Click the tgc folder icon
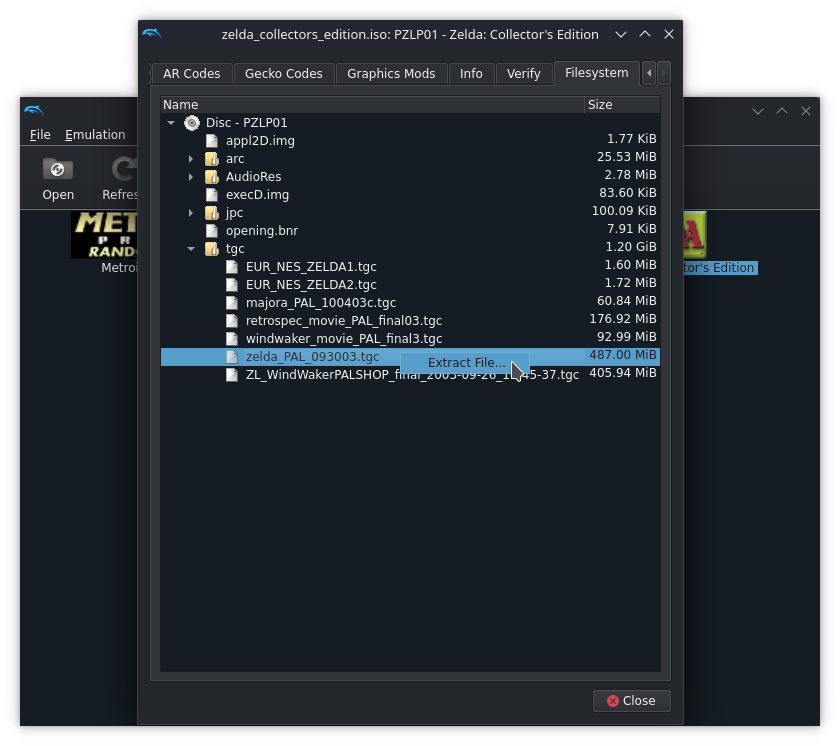Screen dimensions: 840x746 pos(212,248)
